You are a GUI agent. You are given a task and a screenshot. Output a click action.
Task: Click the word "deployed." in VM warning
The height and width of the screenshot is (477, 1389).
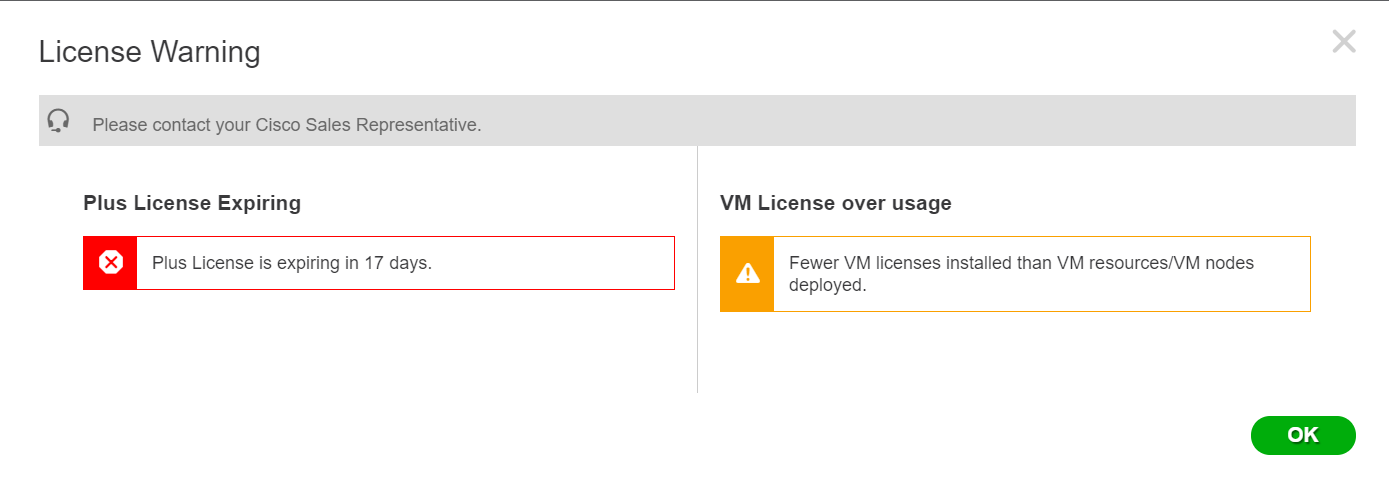click(827, 285)
